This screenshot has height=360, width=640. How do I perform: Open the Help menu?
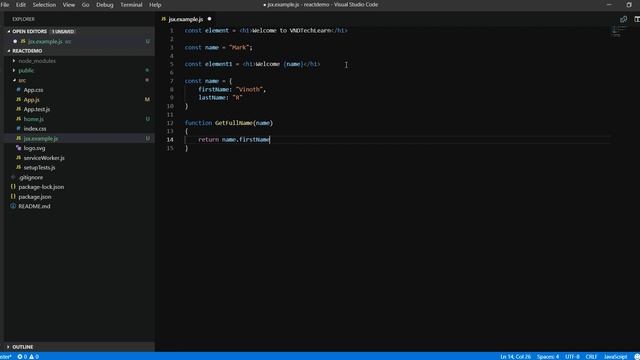(x=155, y=5)
